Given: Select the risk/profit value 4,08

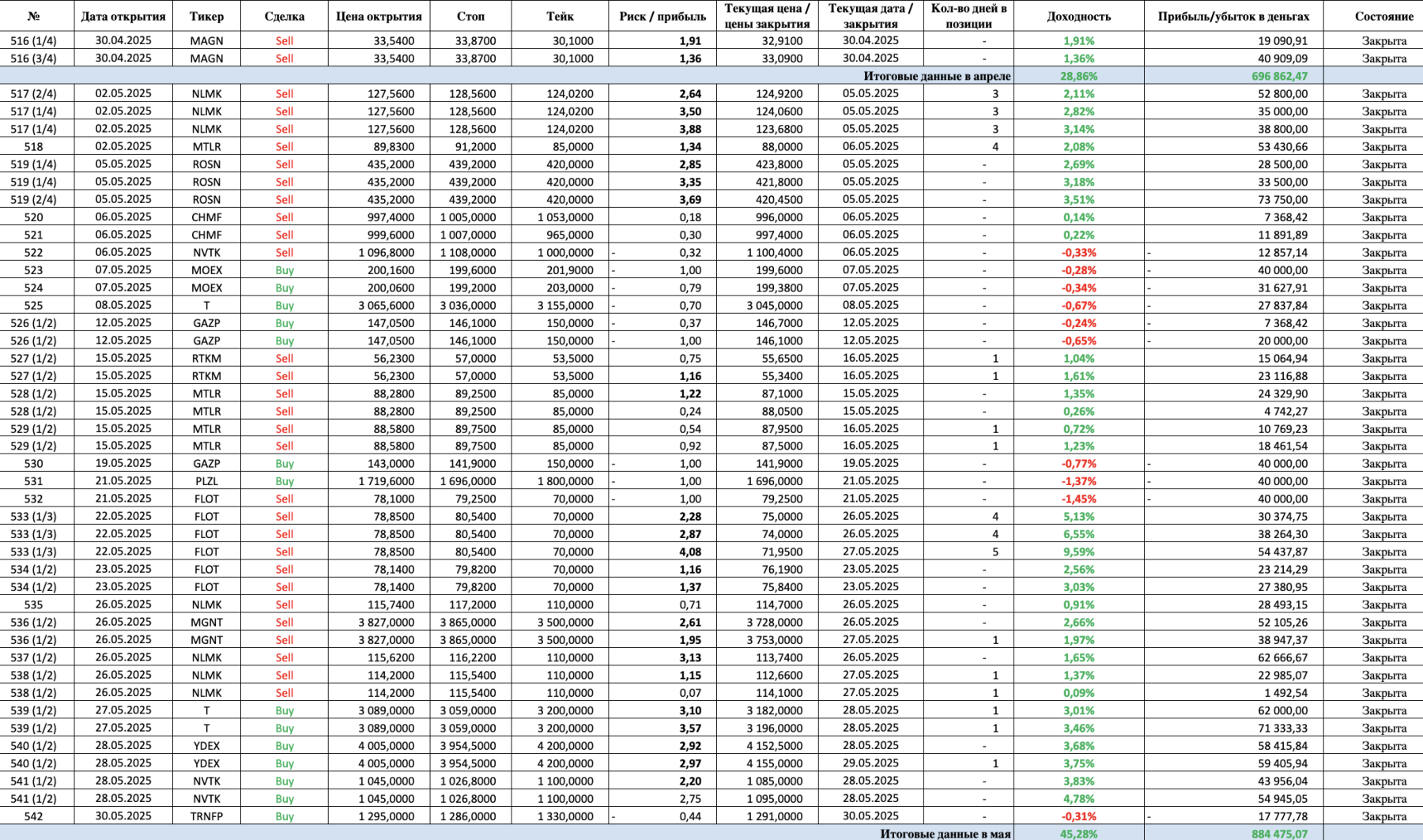Looking at the screenshot, I should coord(662,552).
